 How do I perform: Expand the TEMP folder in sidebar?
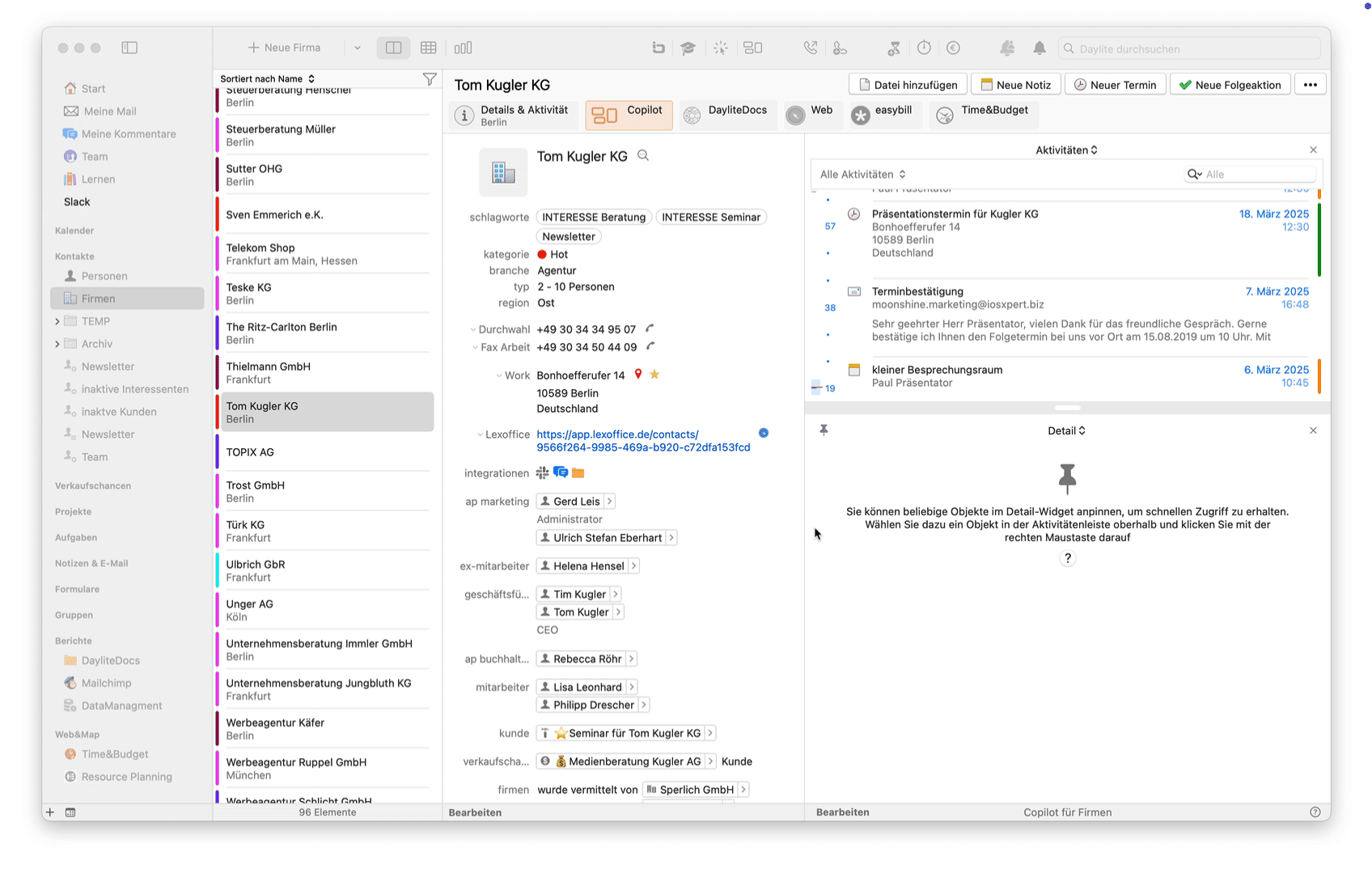[x=57, y=321]
